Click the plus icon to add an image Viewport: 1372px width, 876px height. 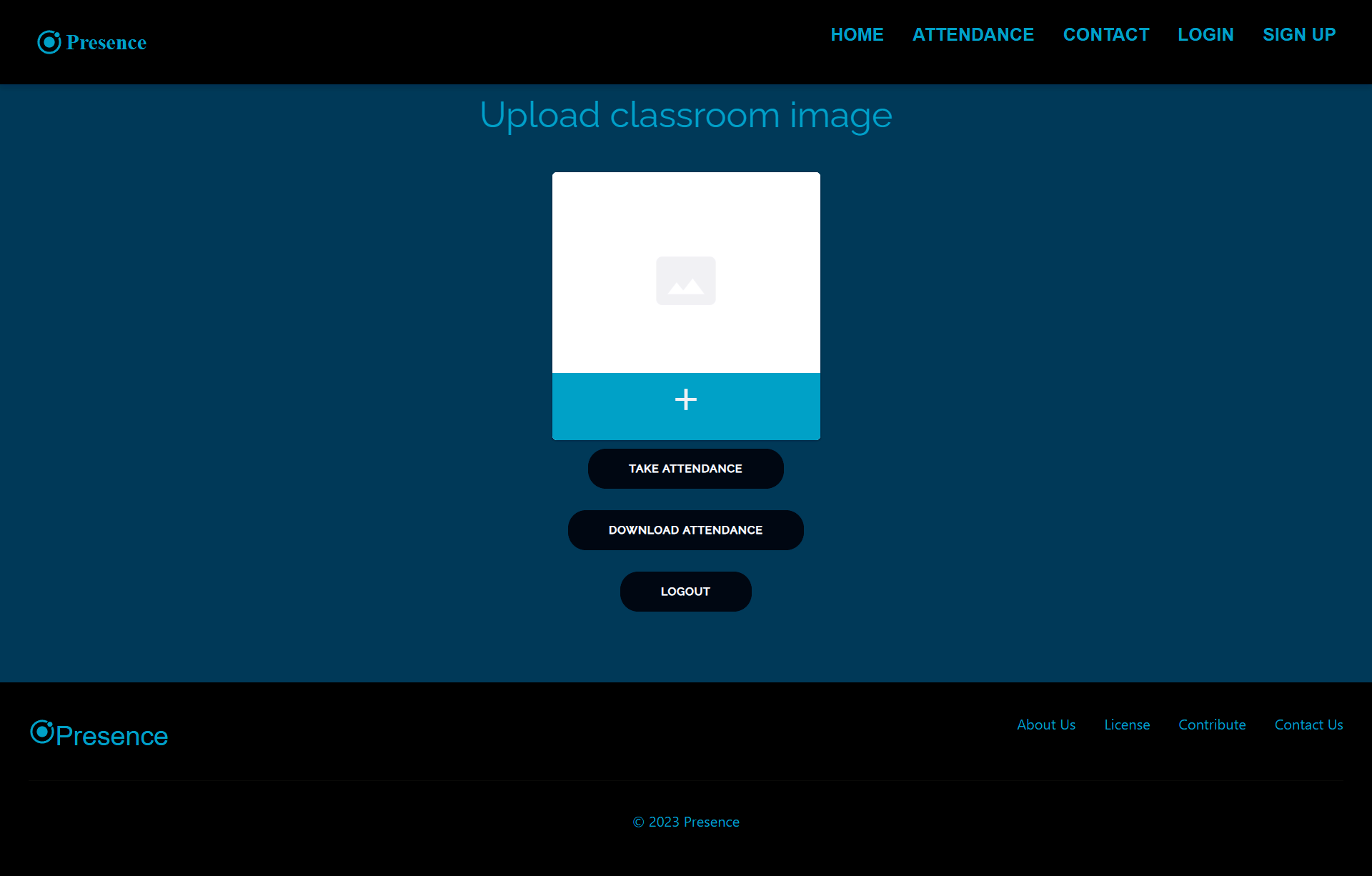click(x=686, y=399)
